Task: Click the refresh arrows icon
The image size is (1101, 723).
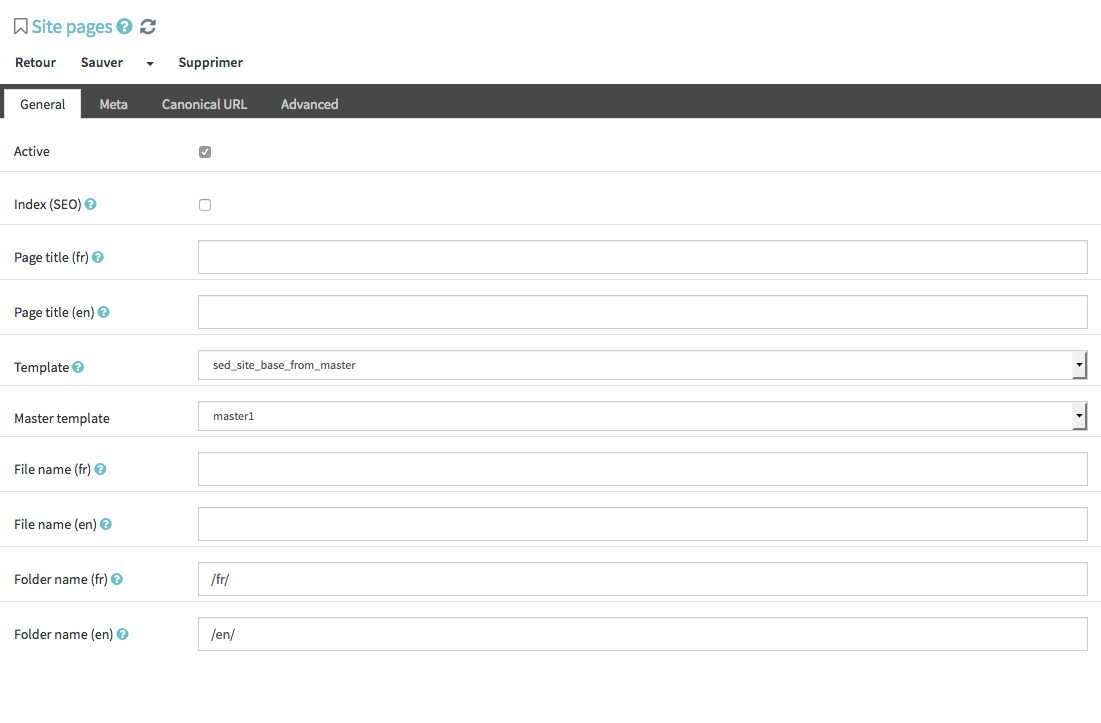Action: [x=147, y=27]
